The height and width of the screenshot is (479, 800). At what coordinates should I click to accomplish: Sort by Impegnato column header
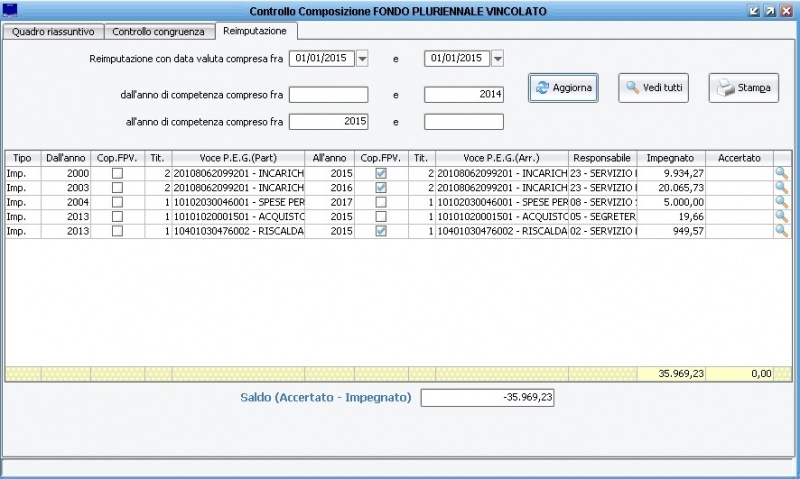[x=669, y=158]
